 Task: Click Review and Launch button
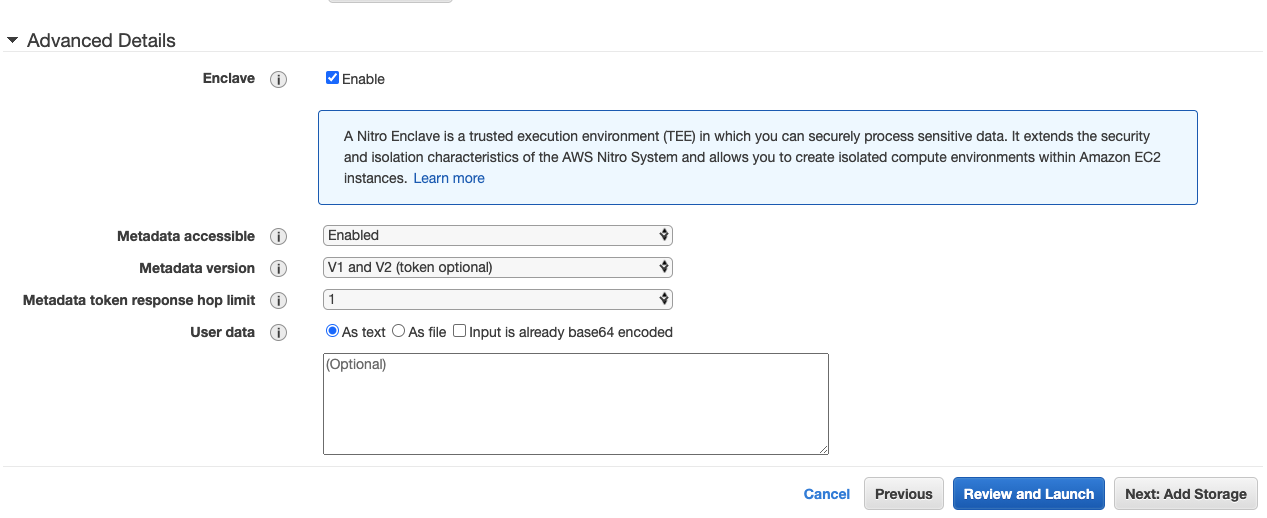click(1028, 494)
